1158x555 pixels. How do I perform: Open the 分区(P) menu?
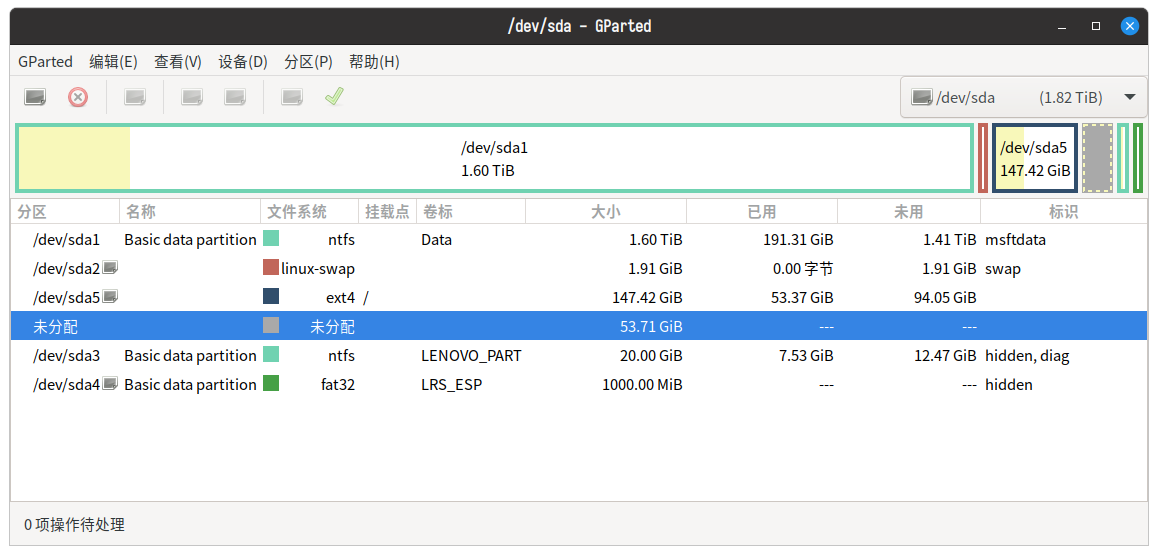point(308,61)
